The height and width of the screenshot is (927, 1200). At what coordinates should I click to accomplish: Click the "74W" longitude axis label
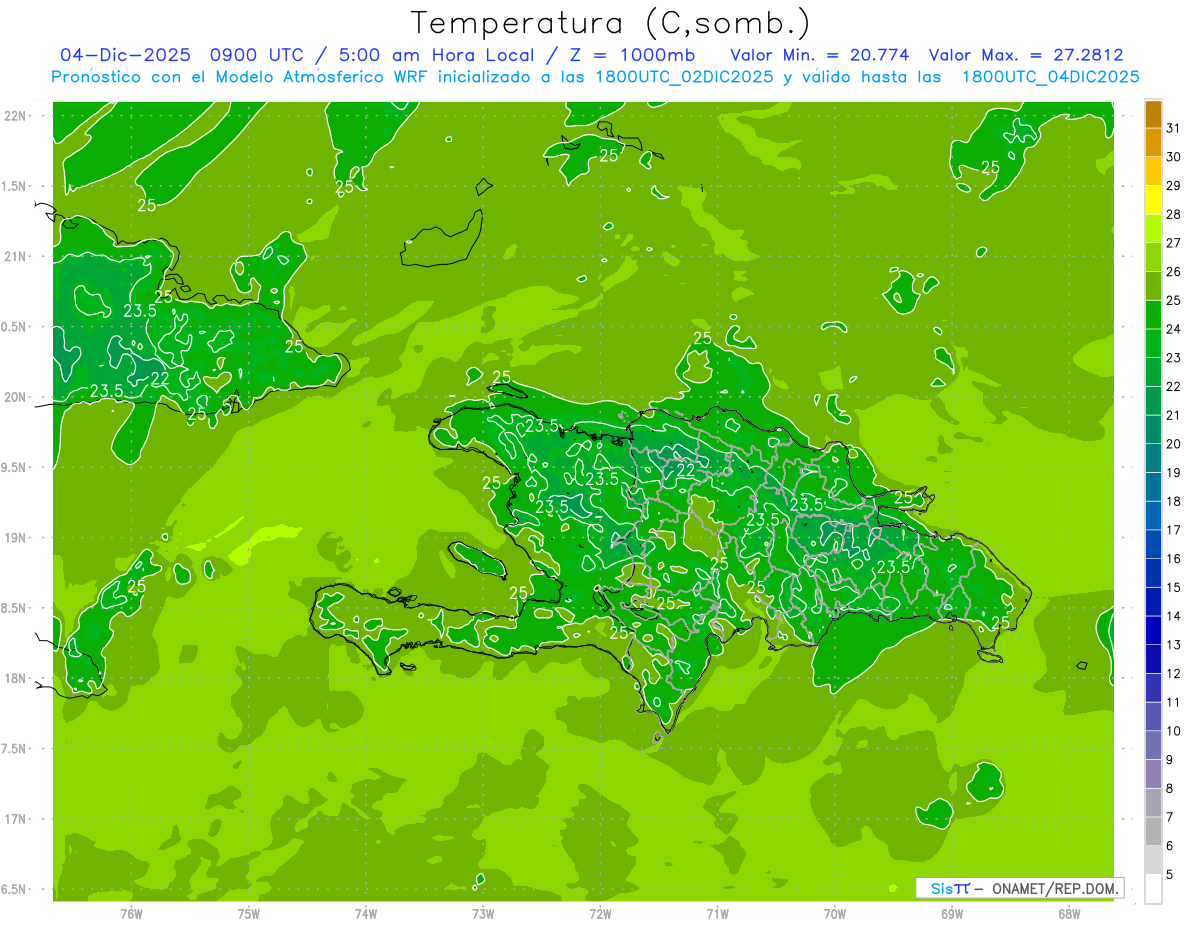click(x=366, y=914)
